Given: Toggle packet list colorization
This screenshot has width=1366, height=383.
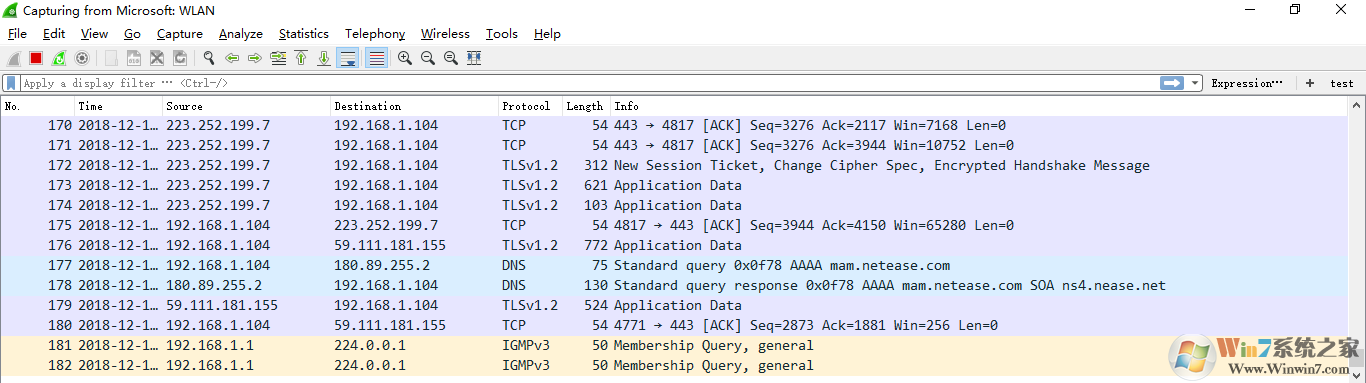Looking at the screenshot, I should tap(376, 58).
